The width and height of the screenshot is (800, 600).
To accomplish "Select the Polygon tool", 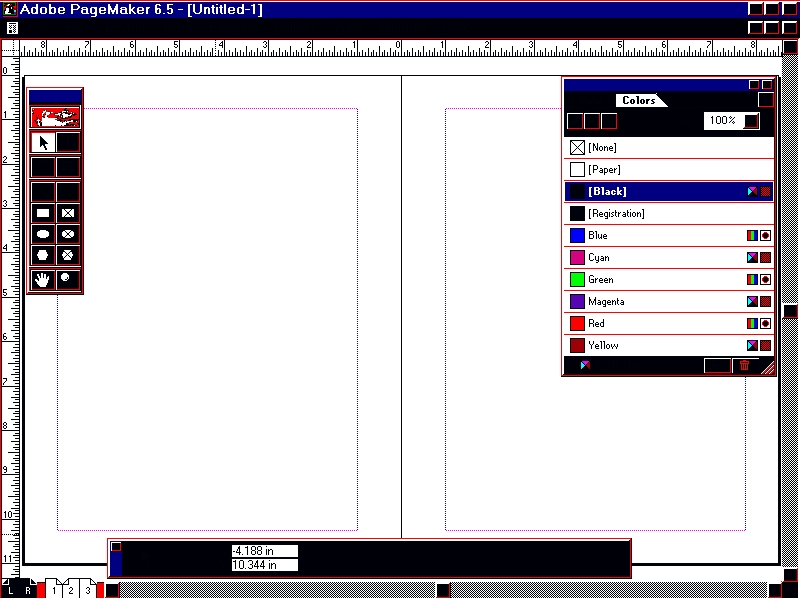I will tap(43, 255).
